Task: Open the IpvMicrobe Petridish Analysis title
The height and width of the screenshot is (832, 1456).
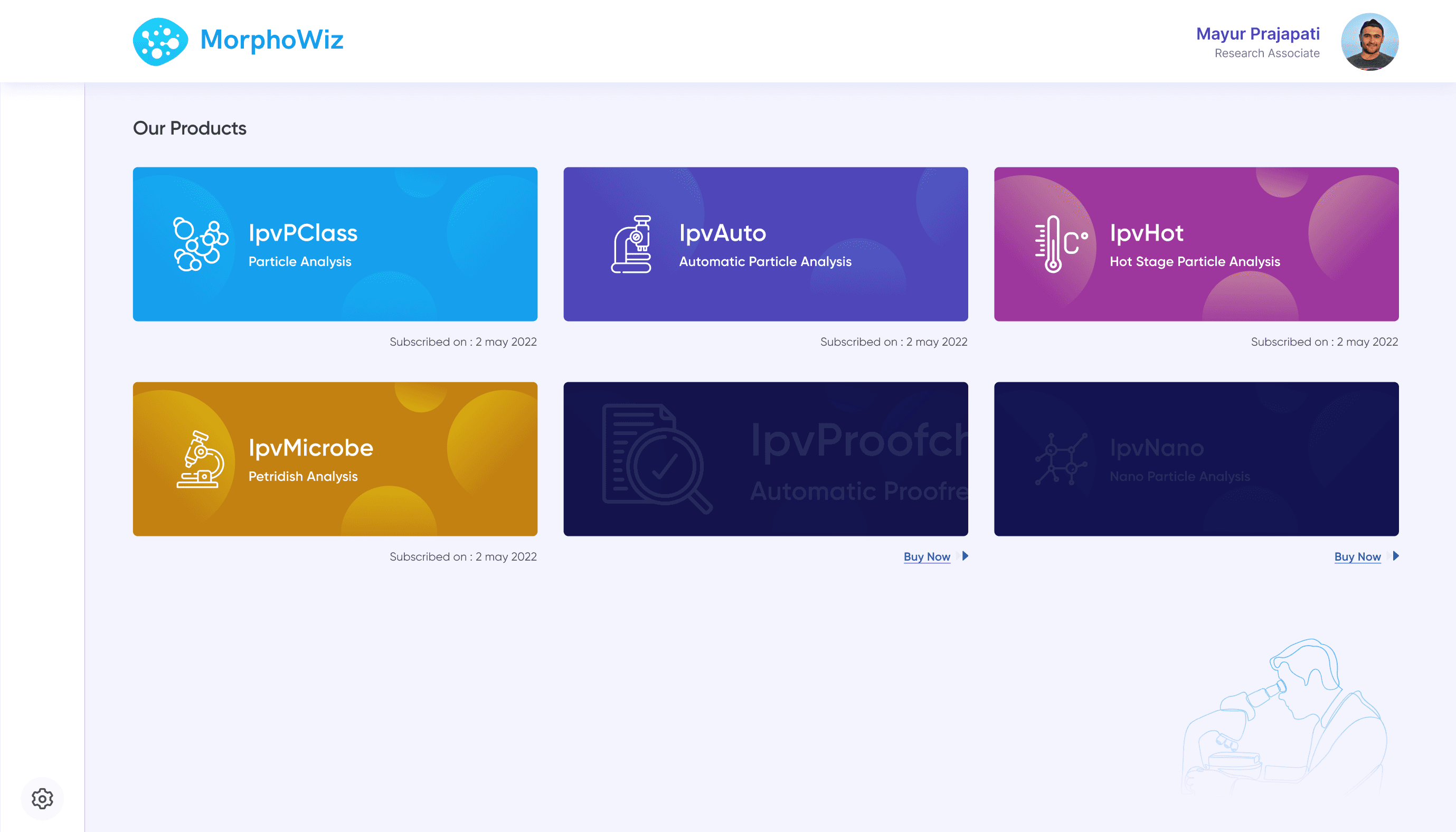Action: tap(311, 448)
